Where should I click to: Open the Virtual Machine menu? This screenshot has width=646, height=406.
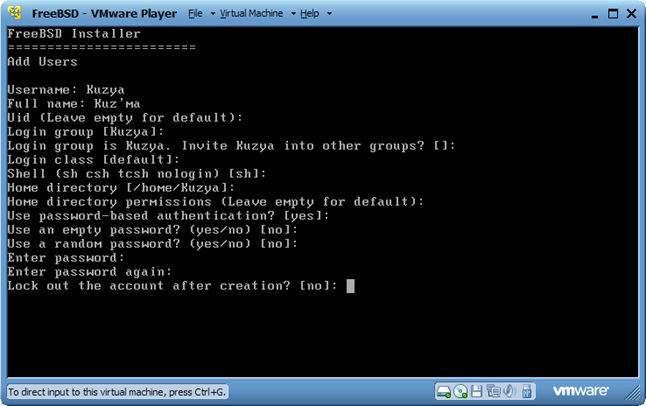click(x=257, y=14)
